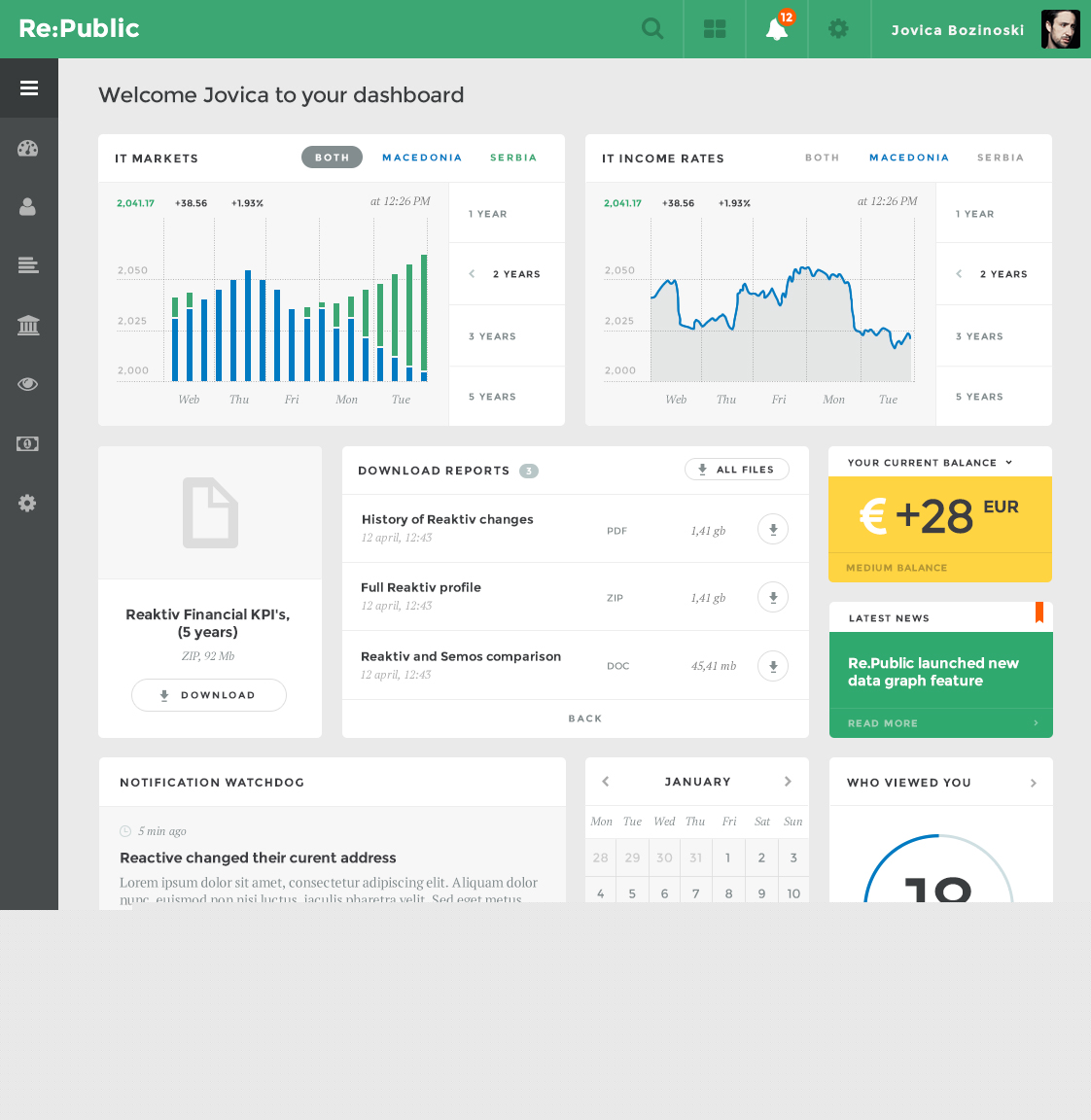Switch IT Markets to Serbia
Image resolution: width=1091 pixels, height=1120 pixels.
click(513, 157)
